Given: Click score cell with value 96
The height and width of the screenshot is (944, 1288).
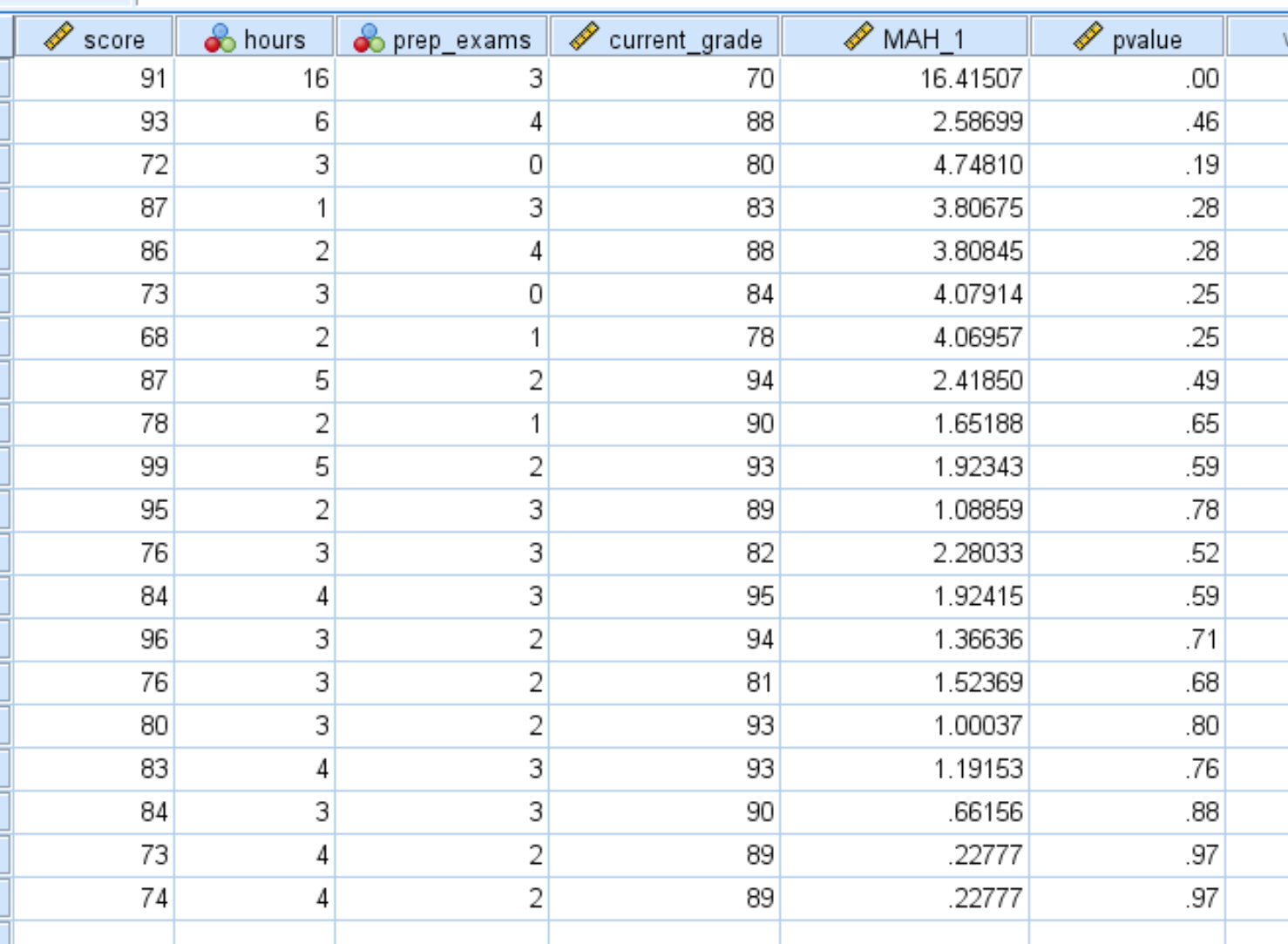Looking at the screenshot, I should (94, 639).
